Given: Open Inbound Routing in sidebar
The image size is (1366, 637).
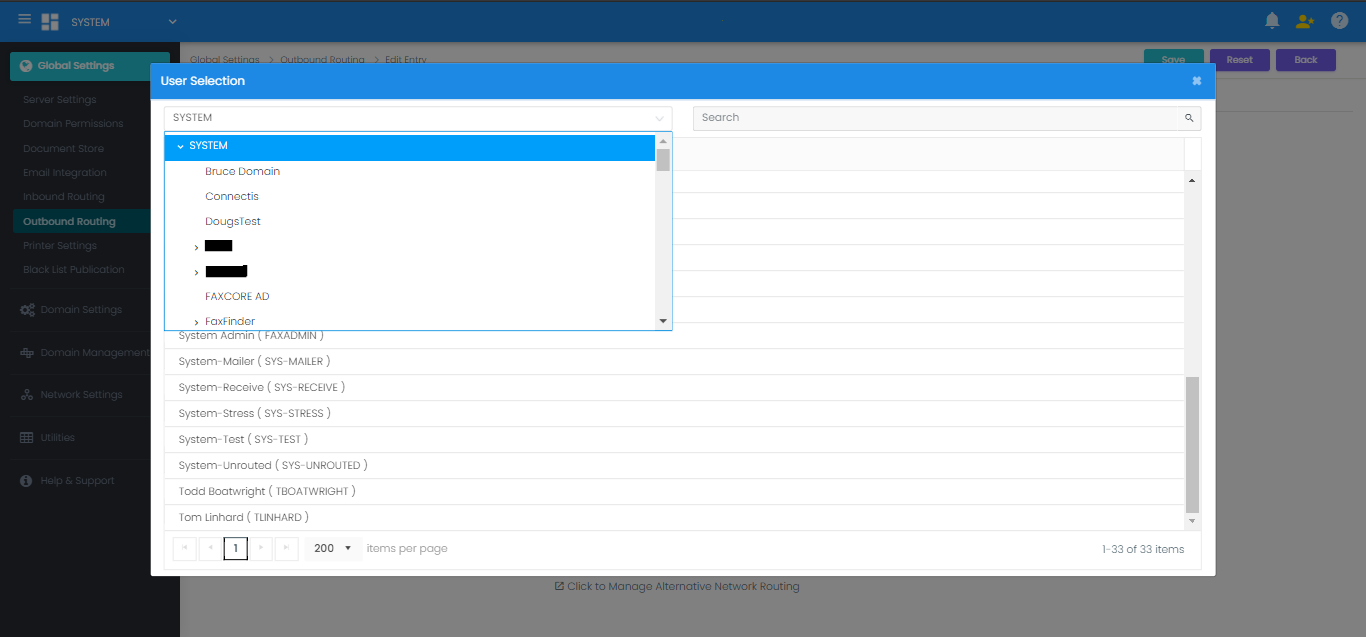Looking at the screenshot, I should point(64,197).
